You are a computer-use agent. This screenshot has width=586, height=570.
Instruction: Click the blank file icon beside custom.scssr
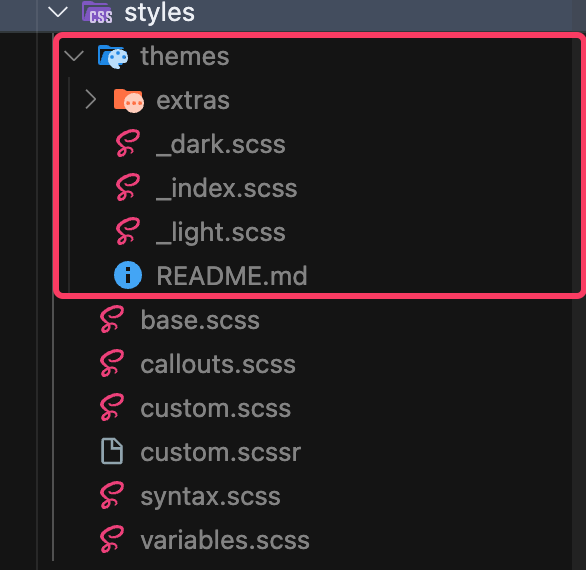[112, 452]
